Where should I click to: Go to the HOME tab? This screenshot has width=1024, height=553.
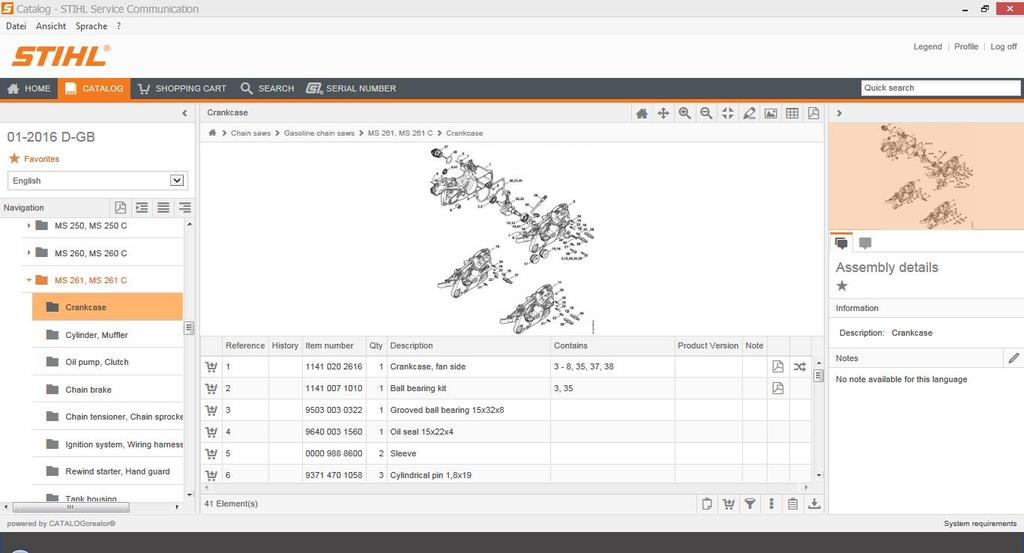29,88
